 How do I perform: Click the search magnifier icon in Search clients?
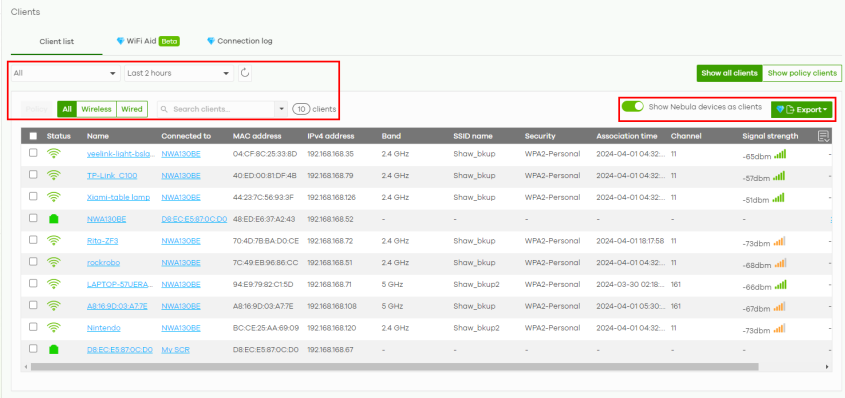tap(165, 109)
